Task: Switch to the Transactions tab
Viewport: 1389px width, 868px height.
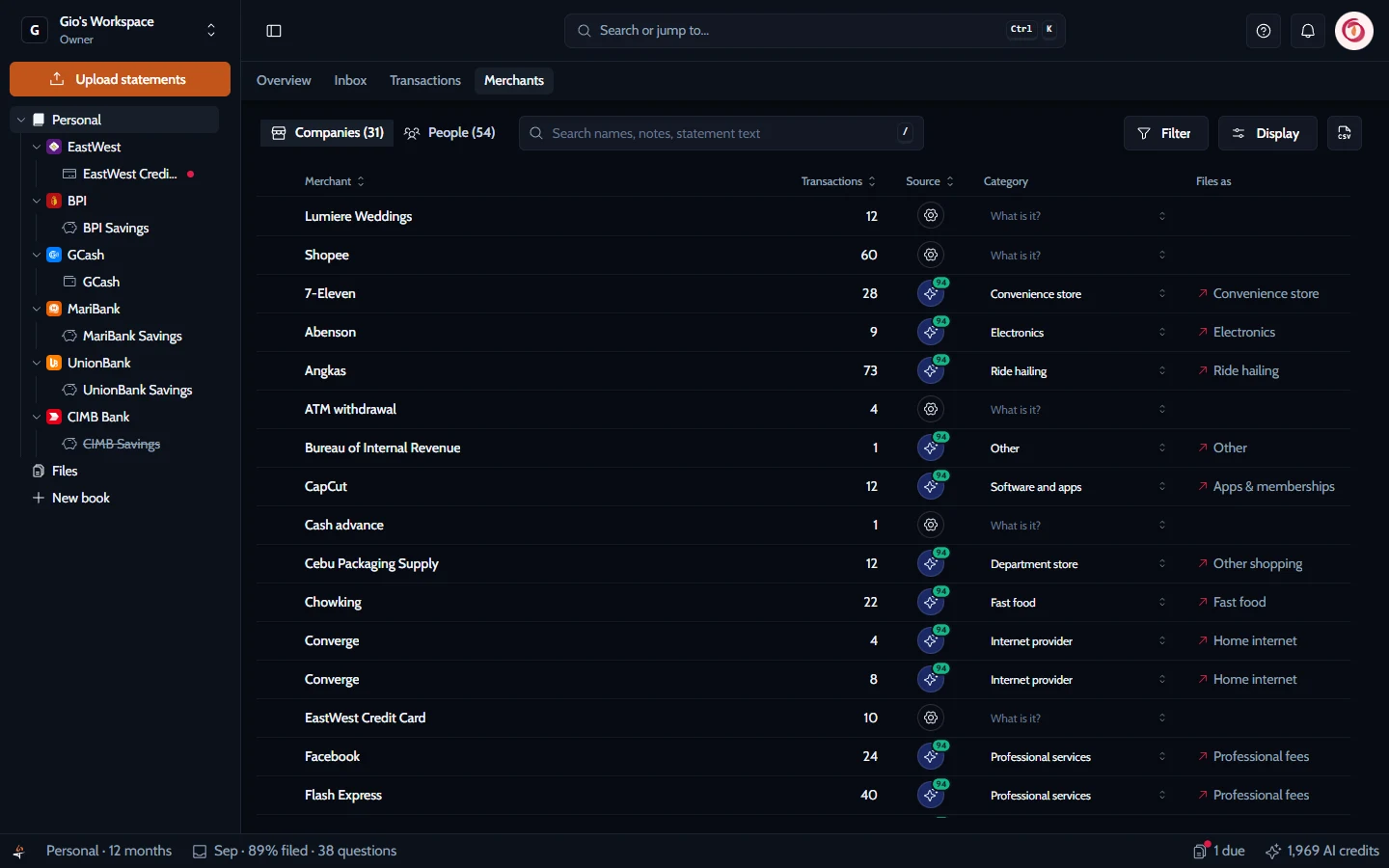Action: [x=425, y=80]
